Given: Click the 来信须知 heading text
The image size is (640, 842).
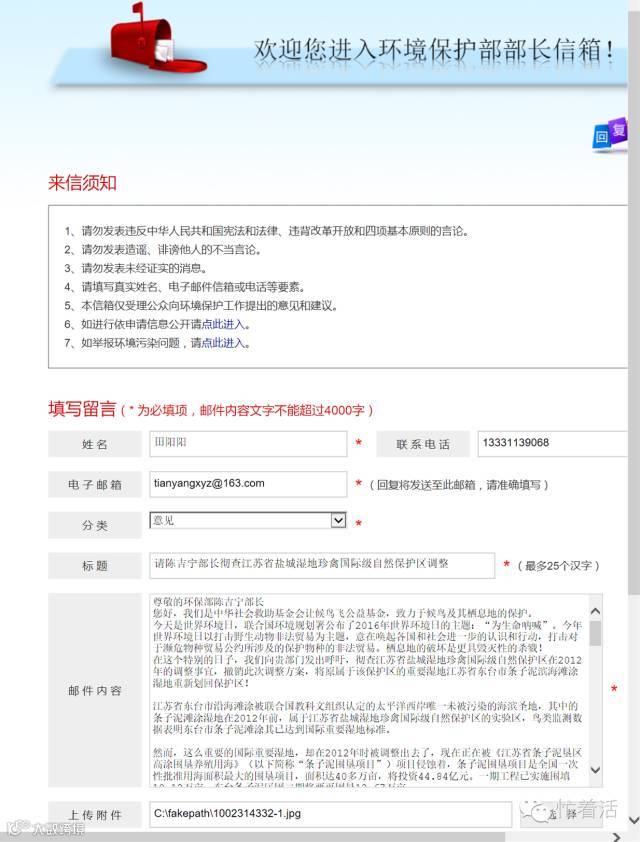Looking at the screenshot, I should click(x=82, y=183).
